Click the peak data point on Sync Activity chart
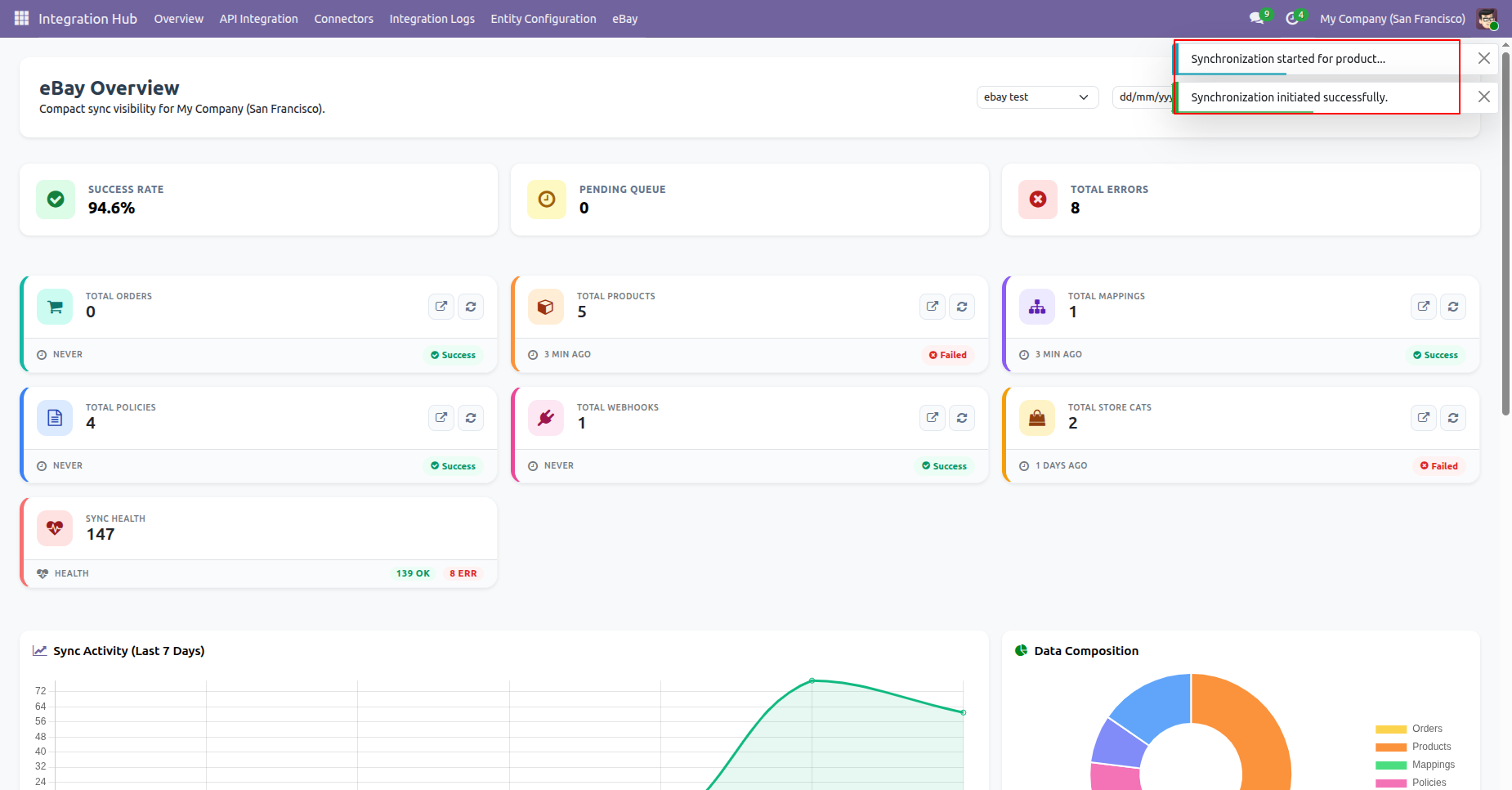Image resolution: width=1512 pixels, height=790 pixels. click(x=812, y=680)
